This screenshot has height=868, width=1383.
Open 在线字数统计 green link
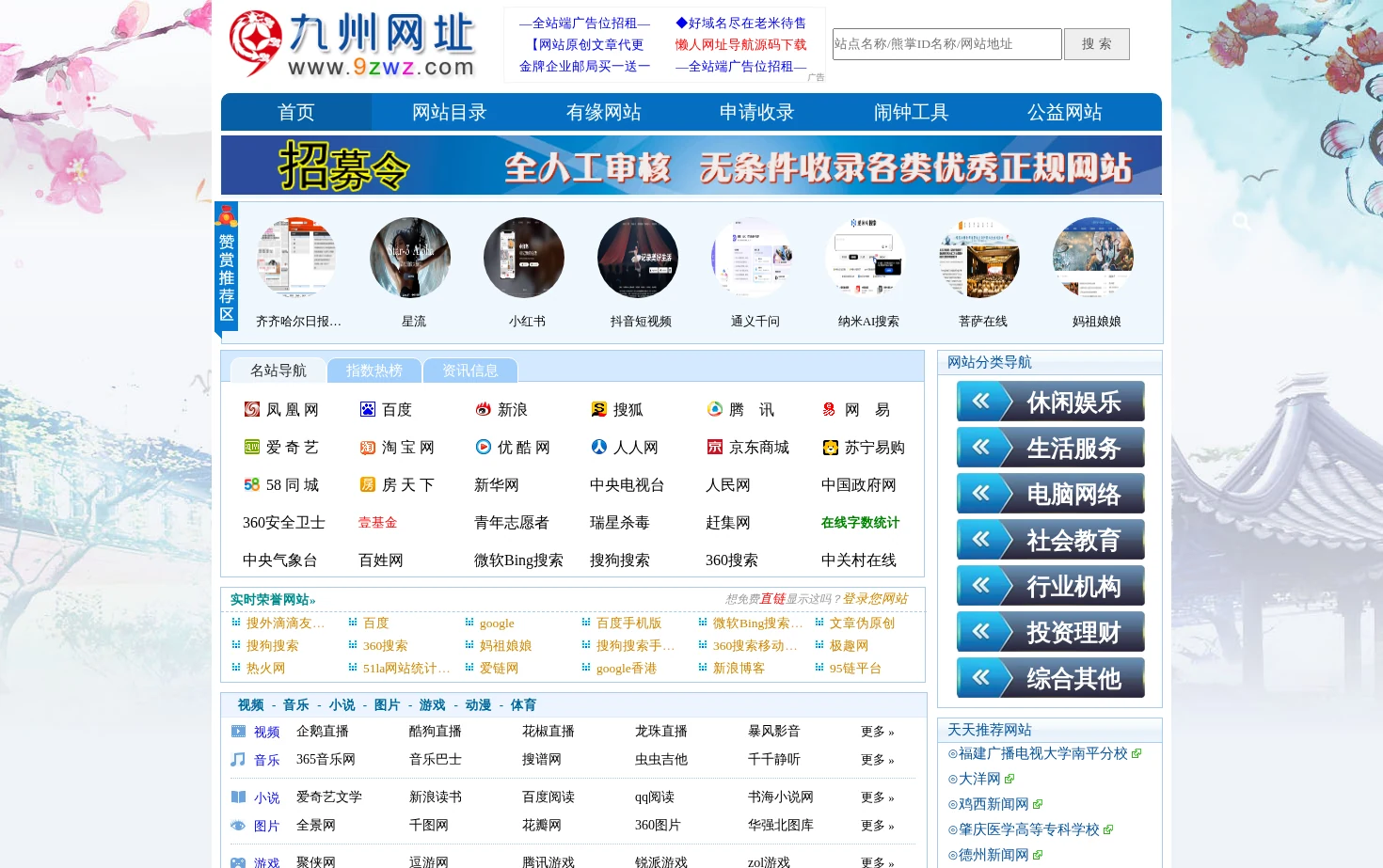(x=860, y=523)
